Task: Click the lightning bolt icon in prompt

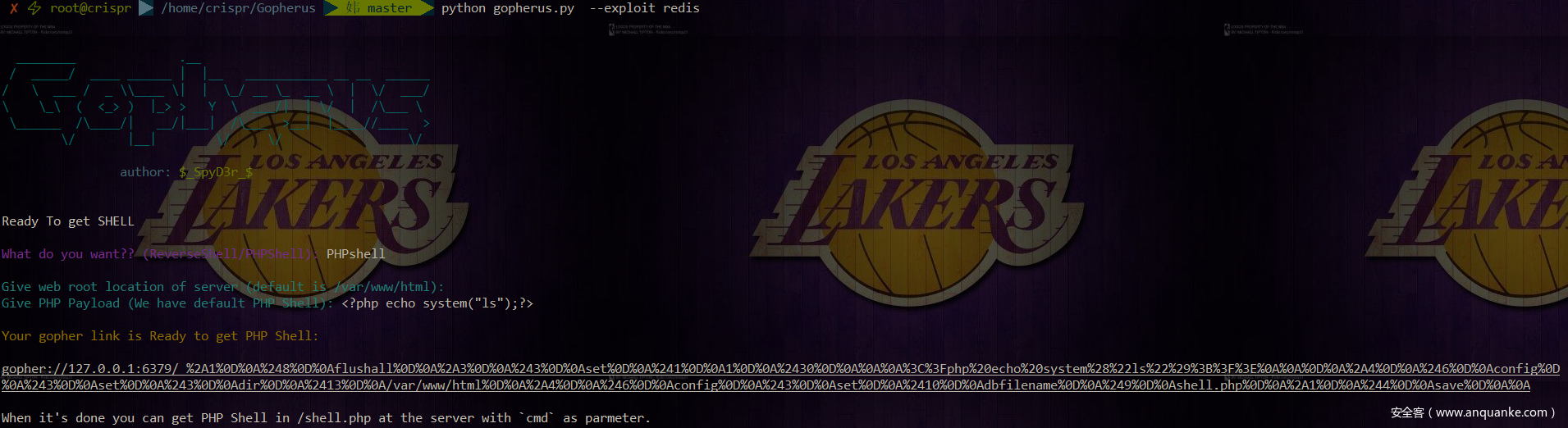Action: [x=34, y=8]
